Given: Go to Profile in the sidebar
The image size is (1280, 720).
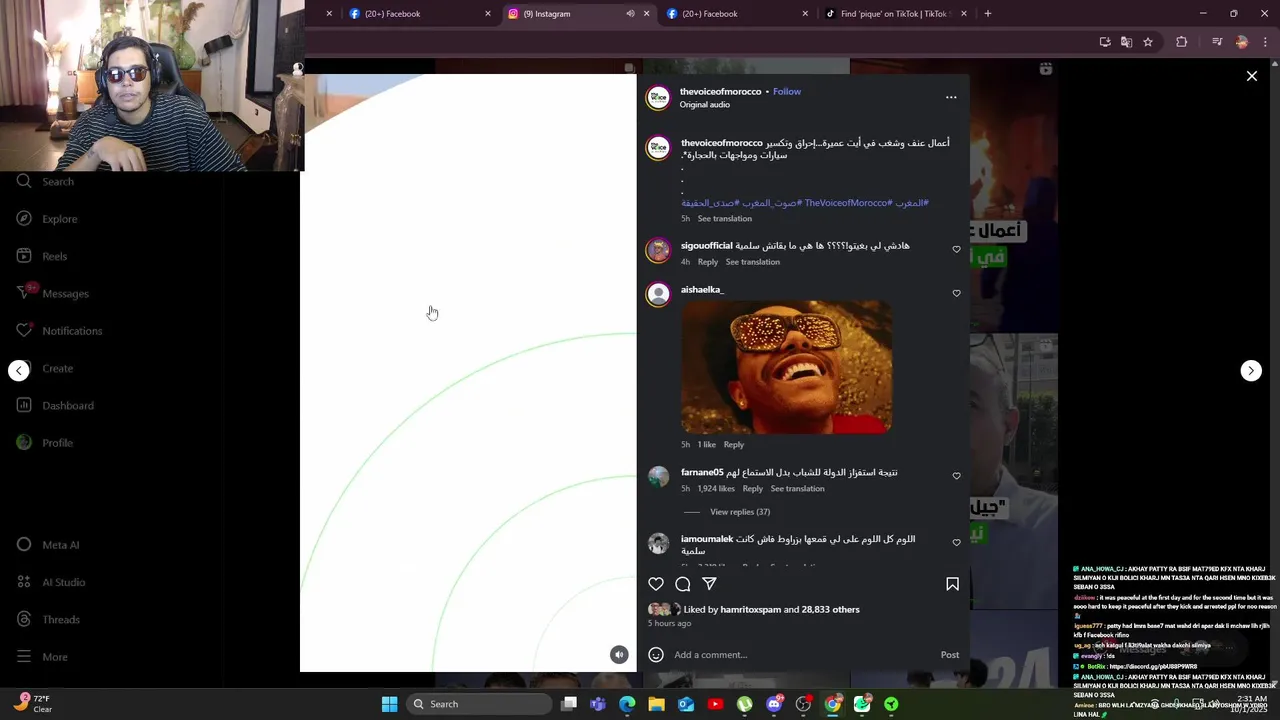Looking at the screenshot, I should click(x=45, y=442).
